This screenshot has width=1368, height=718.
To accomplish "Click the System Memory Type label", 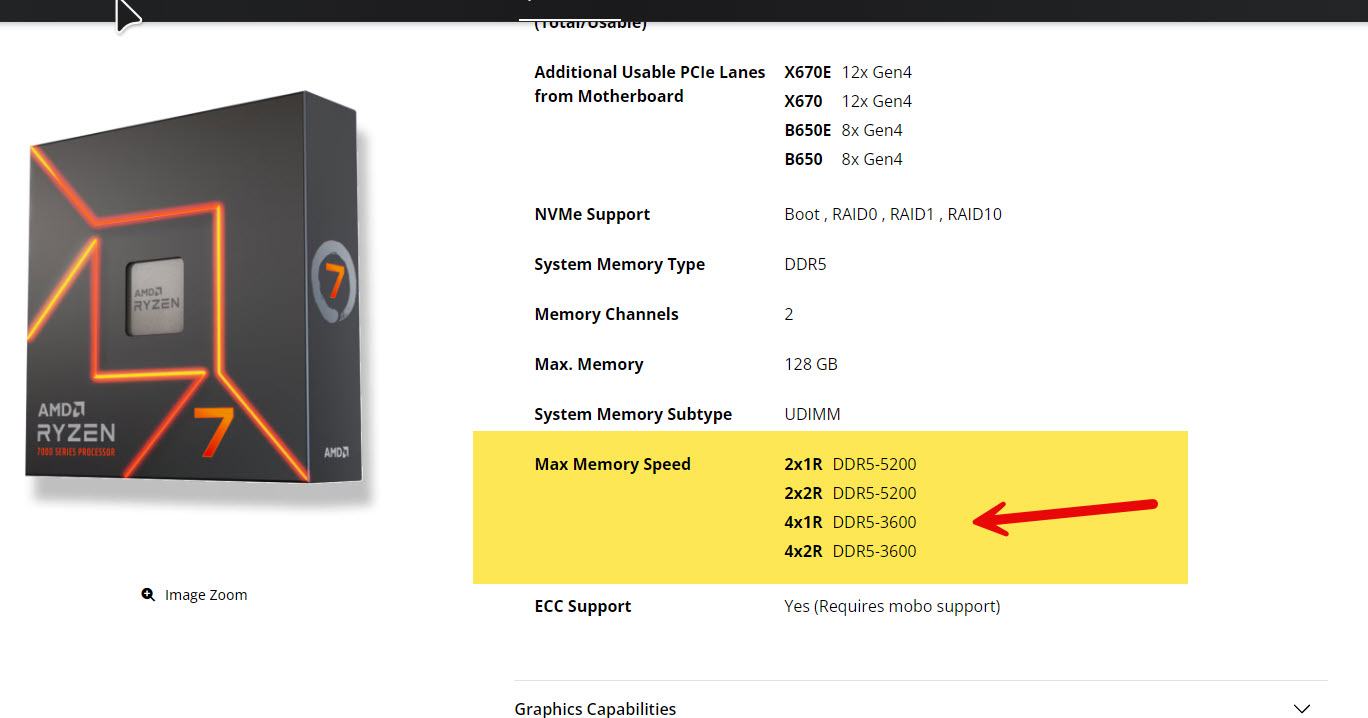I will click(x=619, y=264).
